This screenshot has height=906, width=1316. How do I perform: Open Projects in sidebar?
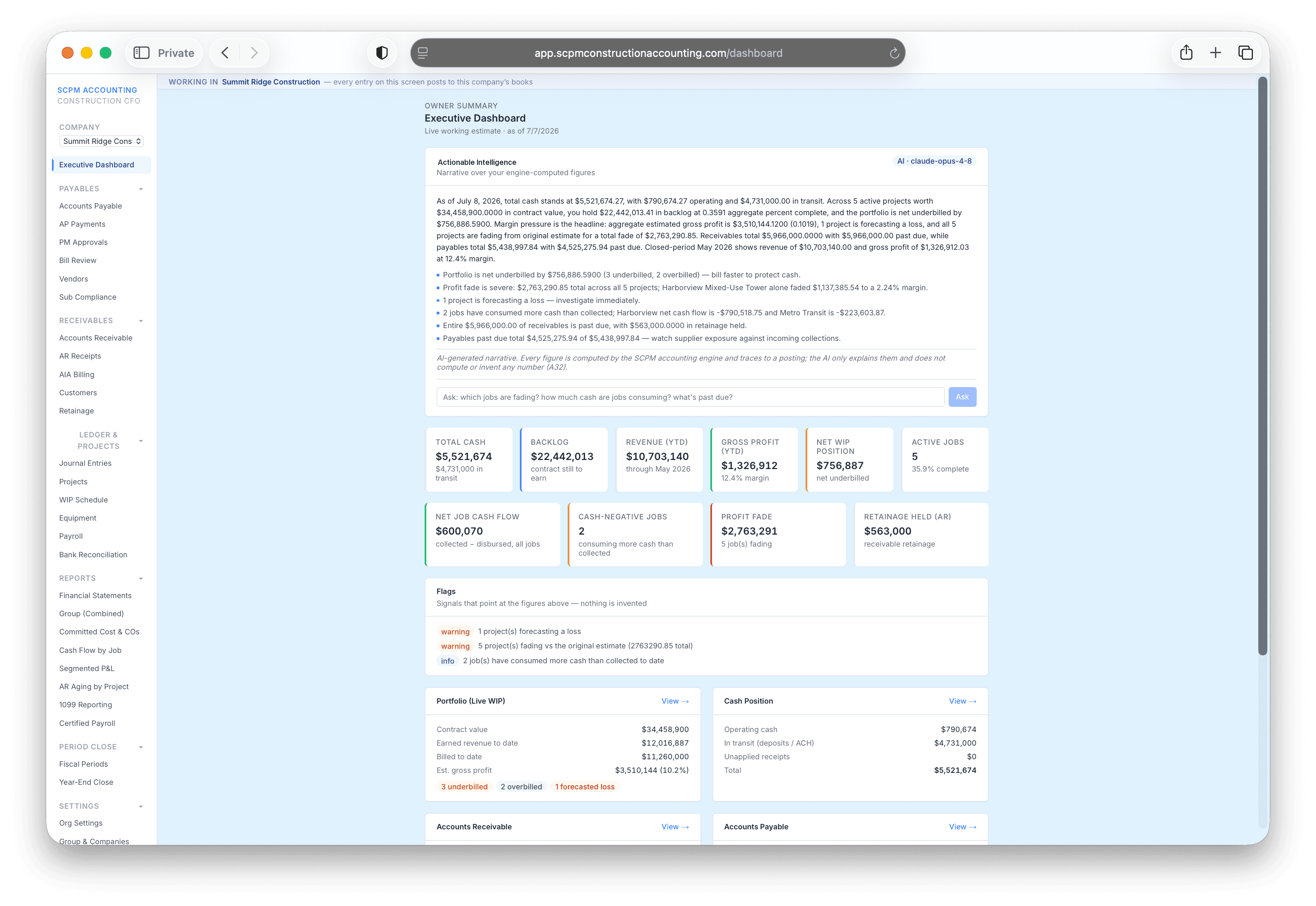(73, 482)
